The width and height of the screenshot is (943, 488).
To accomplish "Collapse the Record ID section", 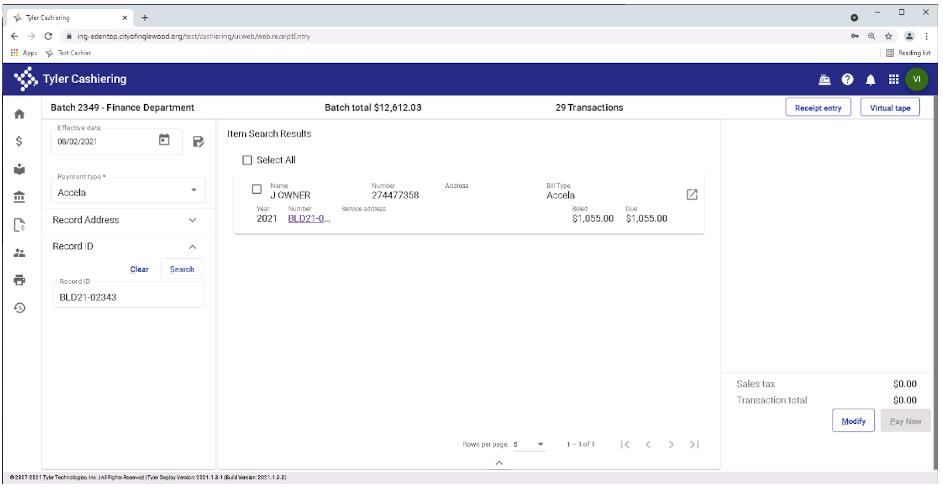I will tap(128, 247).
